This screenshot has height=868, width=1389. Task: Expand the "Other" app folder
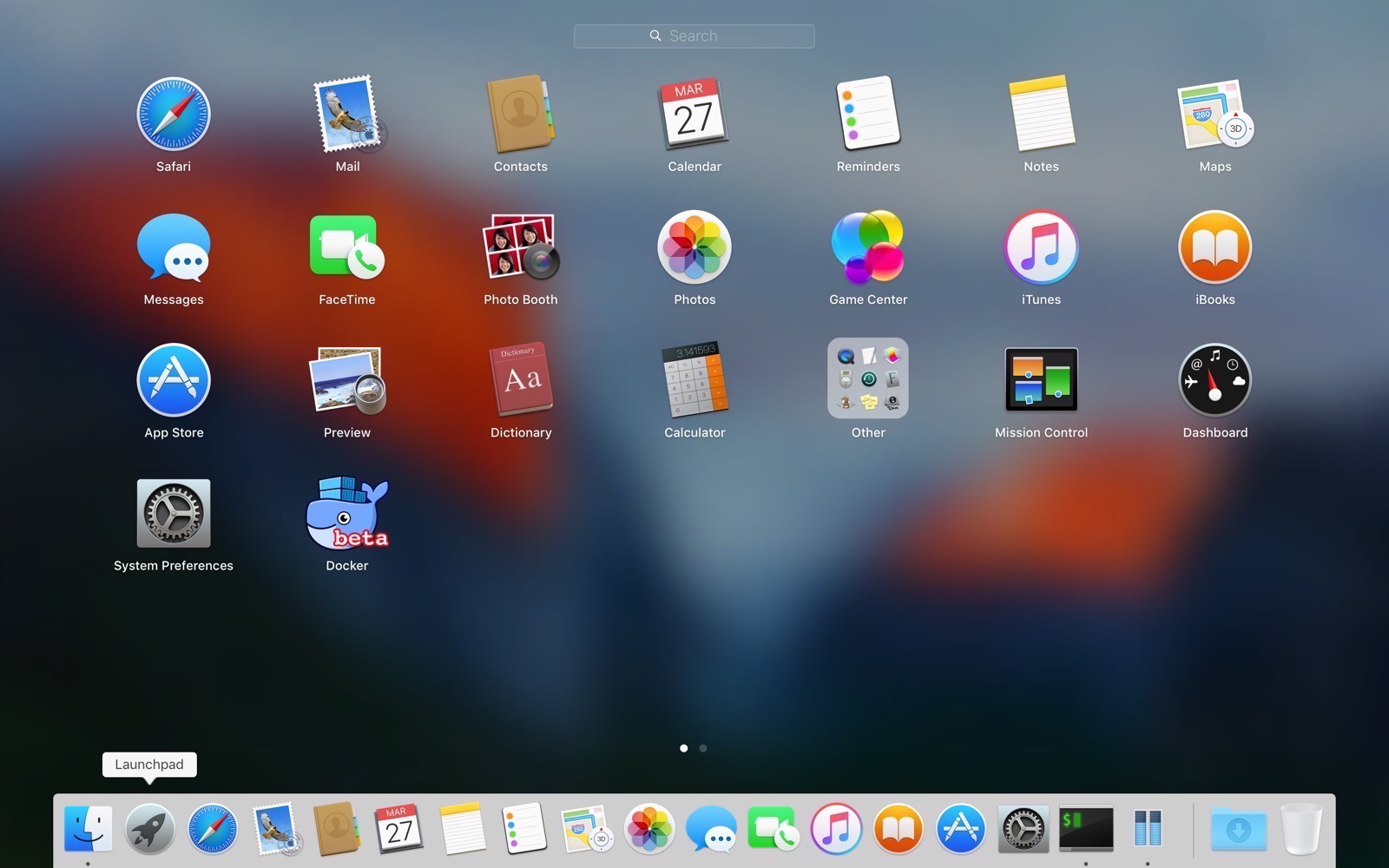pyautogui.click(x=867, y=379)
